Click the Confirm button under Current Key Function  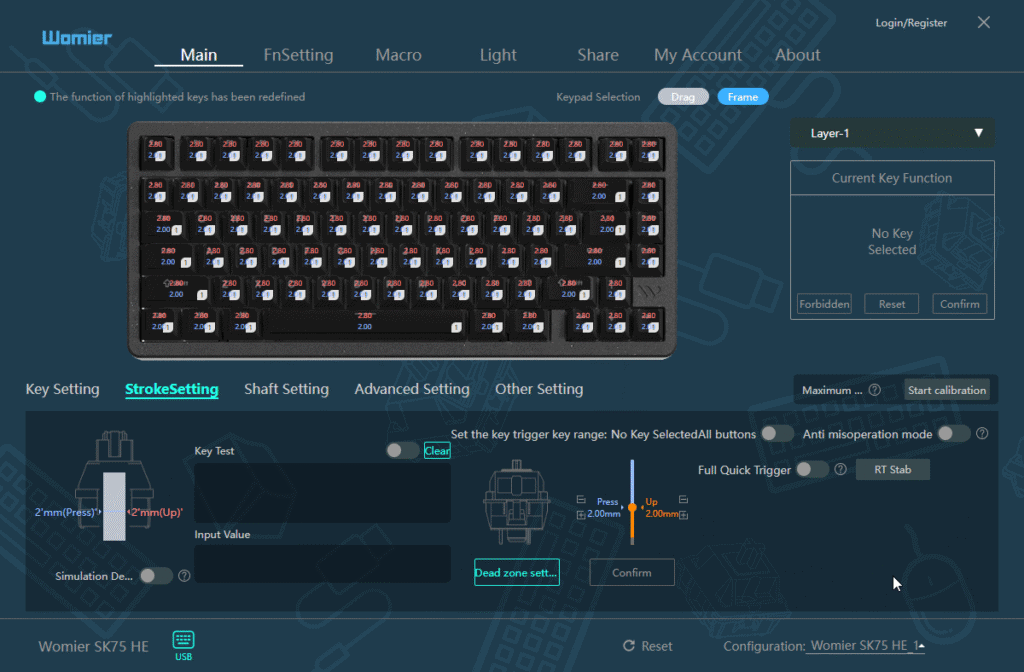point(959,304)
